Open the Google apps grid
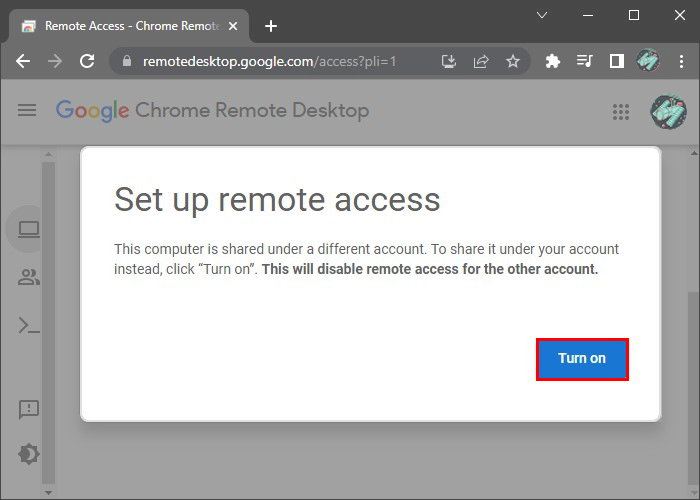This screenshot has height=500, width=700. click(620, 112)
